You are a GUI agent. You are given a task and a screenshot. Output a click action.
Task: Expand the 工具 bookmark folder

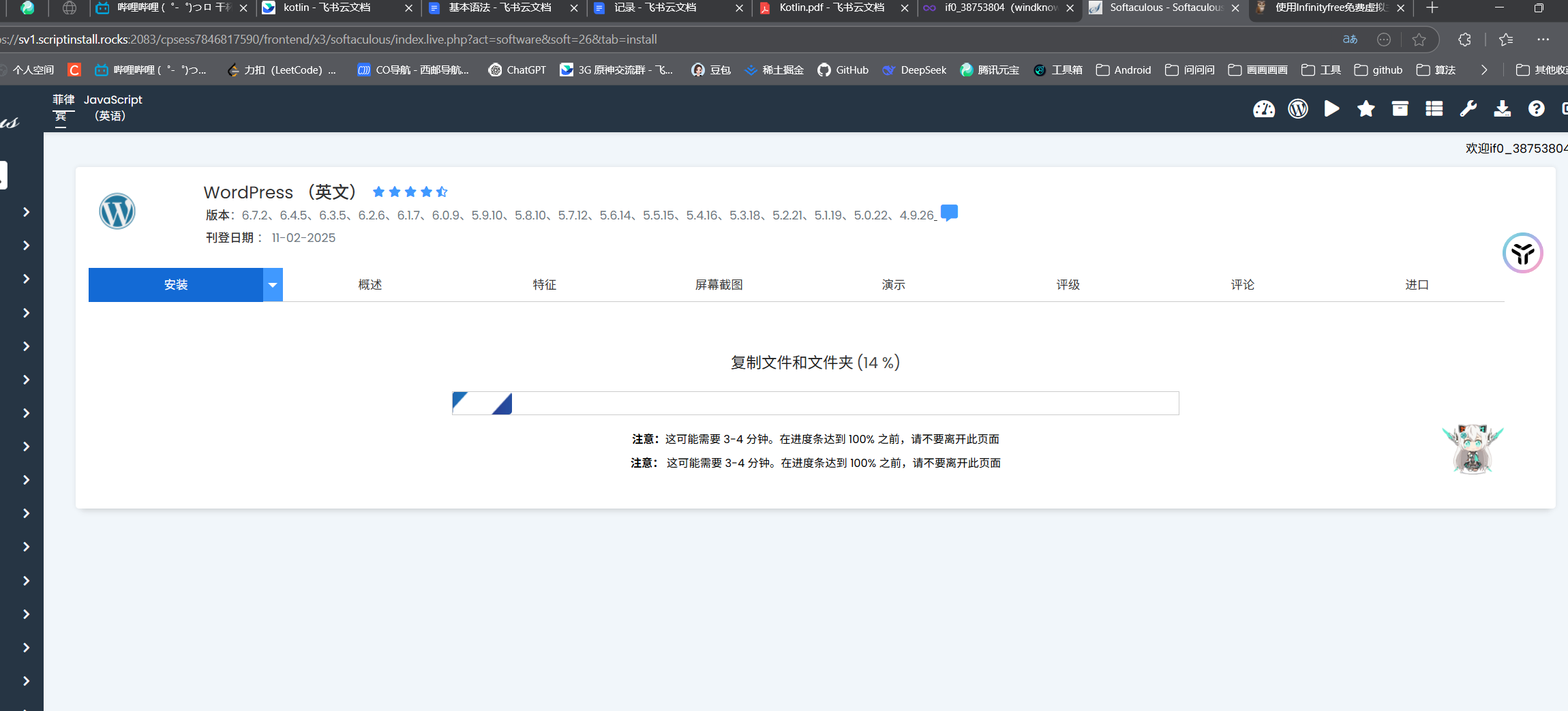point(1321,70)
